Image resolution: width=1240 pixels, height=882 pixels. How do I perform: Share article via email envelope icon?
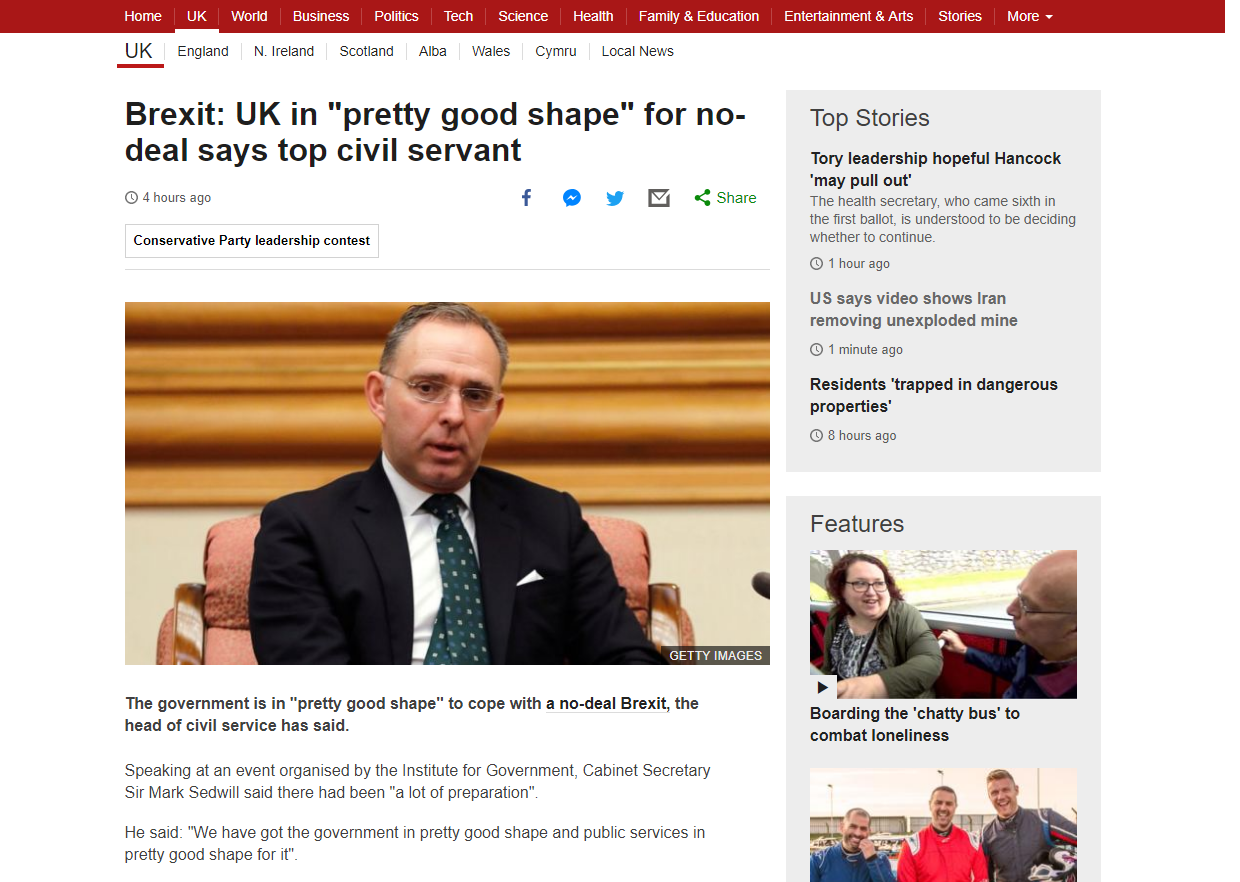(659, 198)
